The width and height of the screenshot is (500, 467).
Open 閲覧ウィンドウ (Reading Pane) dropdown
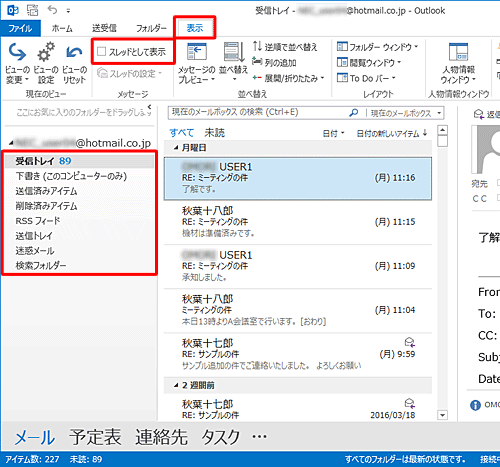click(369, 62)
